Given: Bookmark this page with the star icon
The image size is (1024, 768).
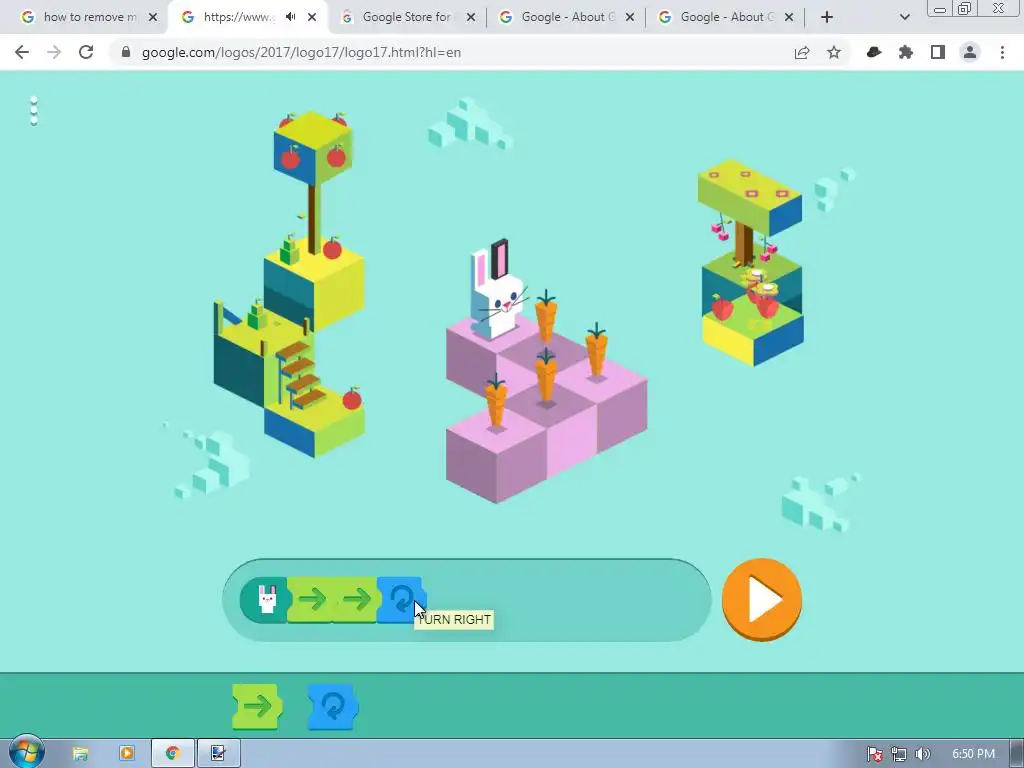Looking at the screenshot, I should [834, 52].
